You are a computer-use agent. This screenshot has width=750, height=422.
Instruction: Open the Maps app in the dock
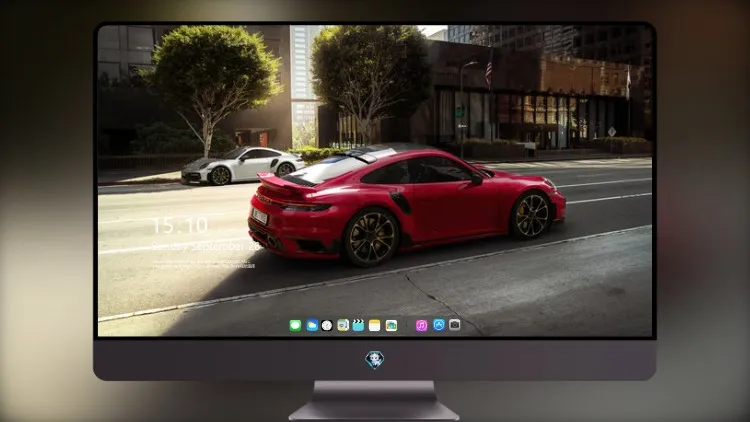[x=343, y=325]
